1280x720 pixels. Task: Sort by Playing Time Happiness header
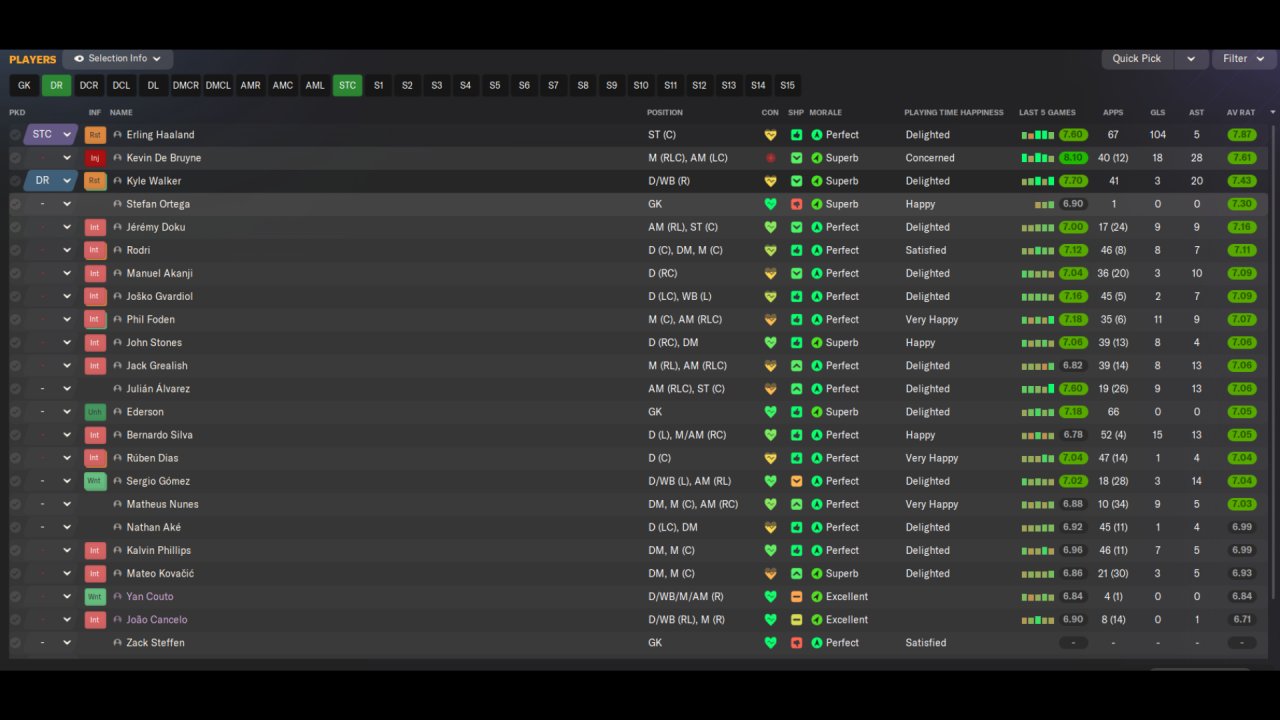(x=954, y=113)
